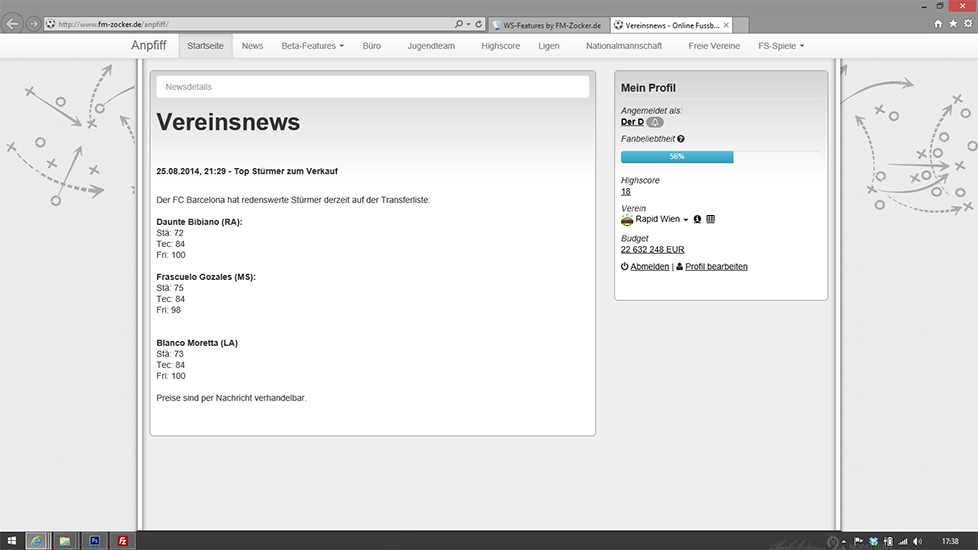978x550 pixels.
Task: Open FileZilla from the taskbar
Action: point(122,540)
